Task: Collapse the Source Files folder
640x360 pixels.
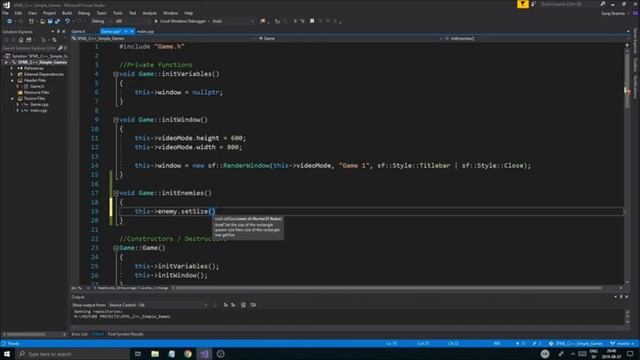Action: click(12, 98)
